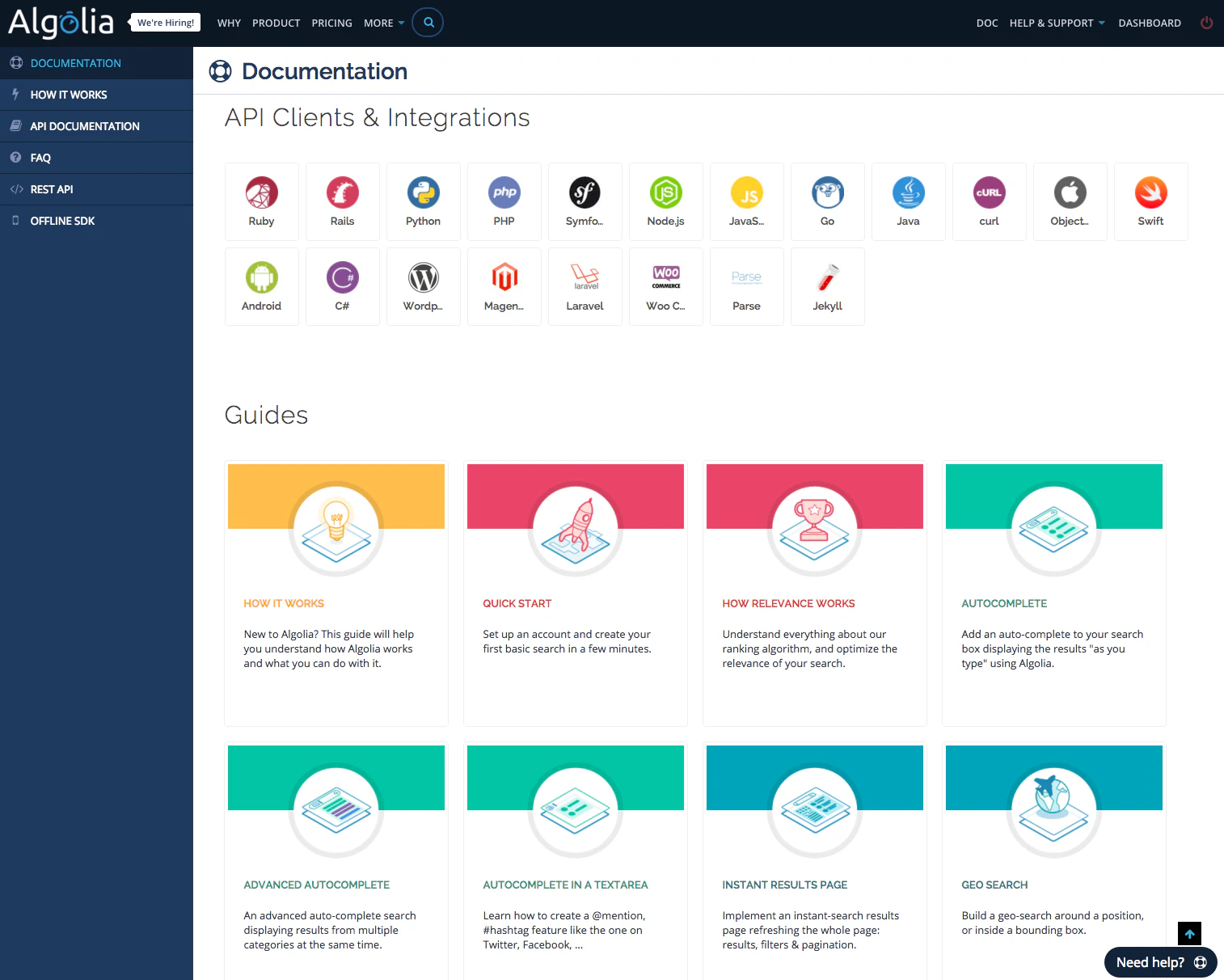Click the Advanced Autocomplete illustration
1224x980 pixels.
tap(336, 810)
